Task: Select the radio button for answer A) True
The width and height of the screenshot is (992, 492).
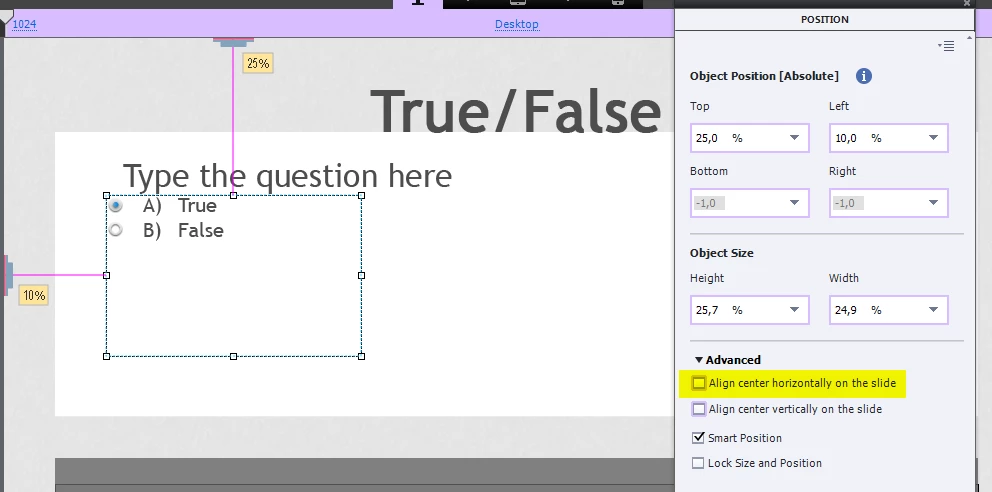Action: coord(116,206)
